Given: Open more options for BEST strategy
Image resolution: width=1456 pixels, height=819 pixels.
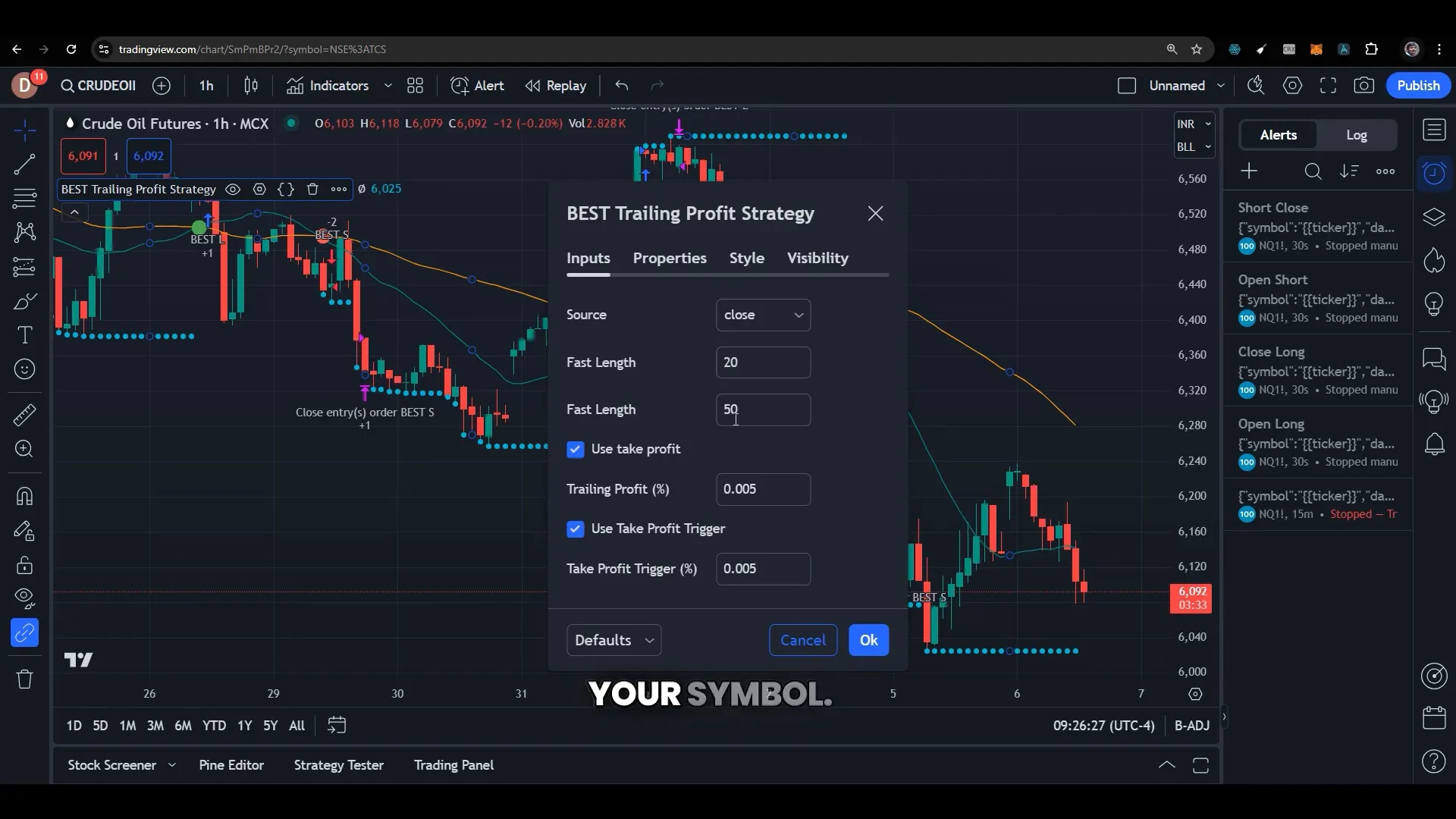Looking at the screenshot, I should point(339,190).
